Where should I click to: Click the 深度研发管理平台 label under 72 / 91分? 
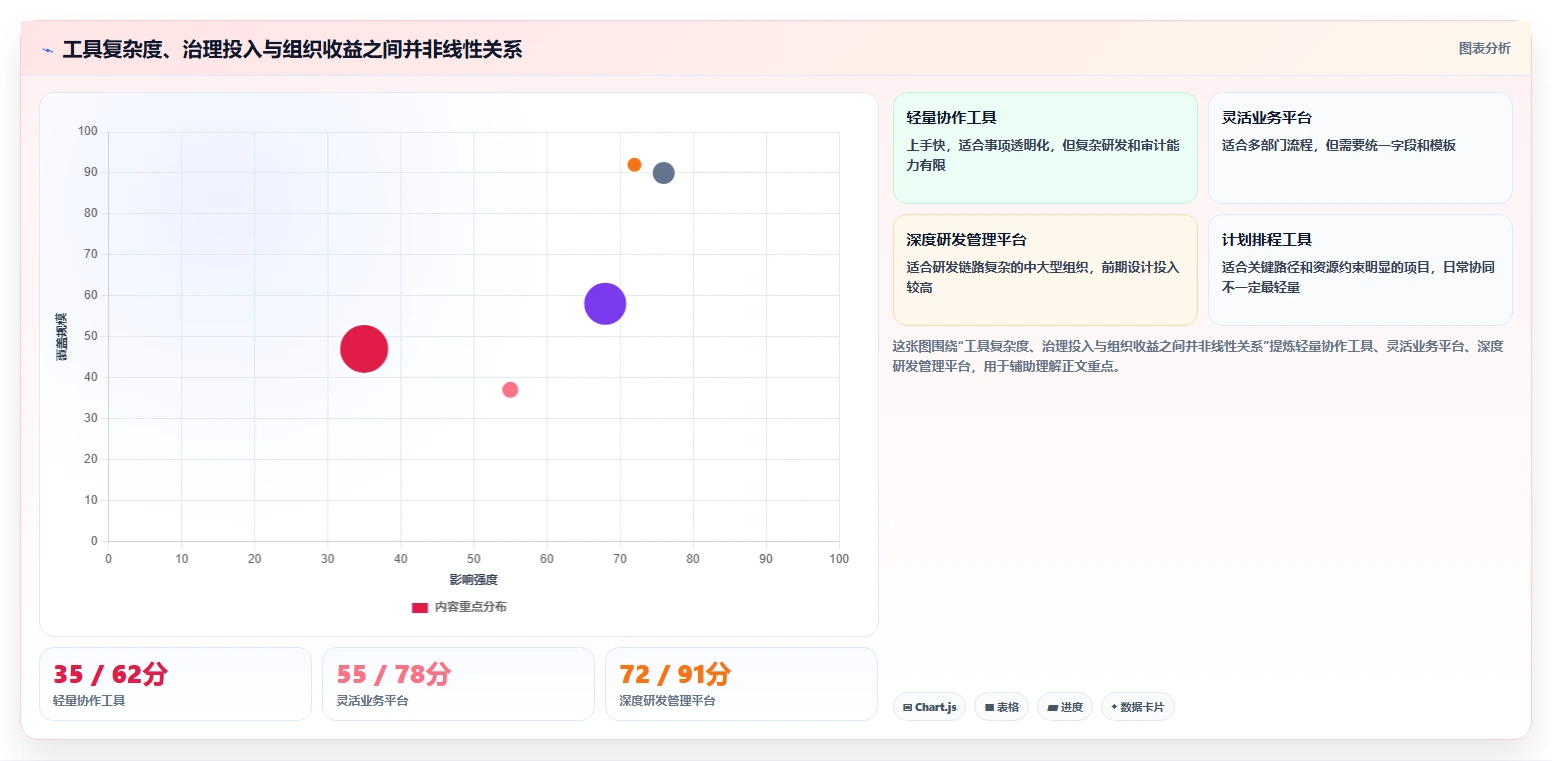click(x=667, y=701)
